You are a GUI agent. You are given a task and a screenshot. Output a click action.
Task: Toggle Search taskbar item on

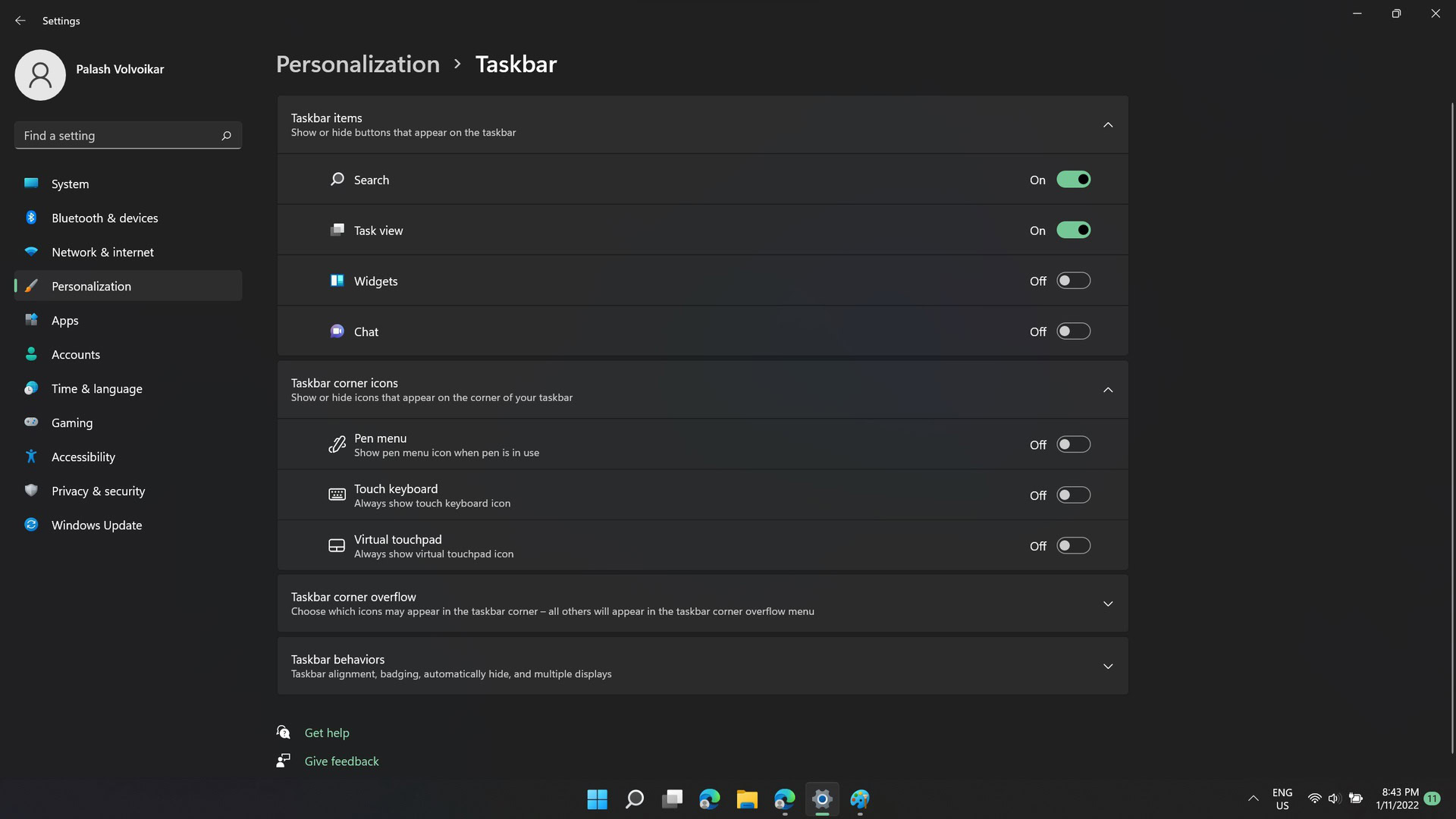coord(1073,179)
